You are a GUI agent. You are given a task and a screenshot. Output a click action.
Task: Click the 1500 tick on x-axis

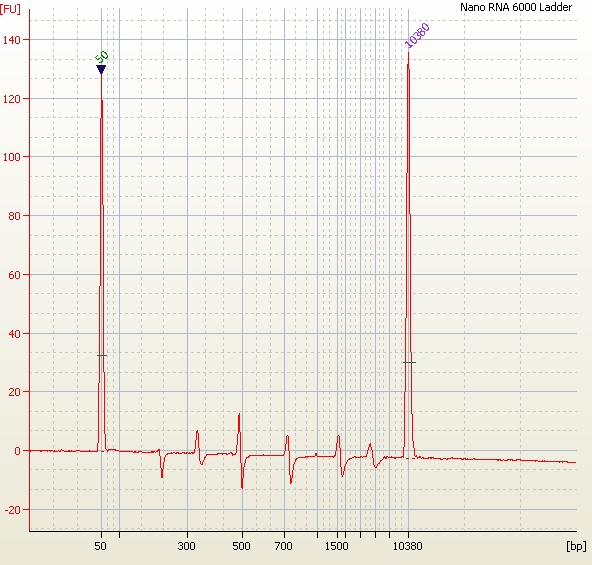point(336,546)
